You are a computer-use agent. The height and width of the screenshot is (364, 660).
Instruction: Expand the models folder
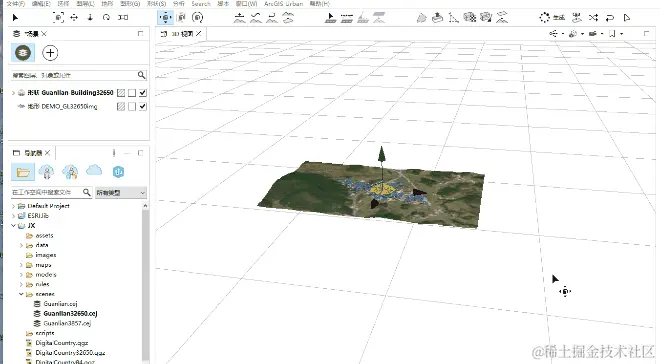(x=21, y=275)
